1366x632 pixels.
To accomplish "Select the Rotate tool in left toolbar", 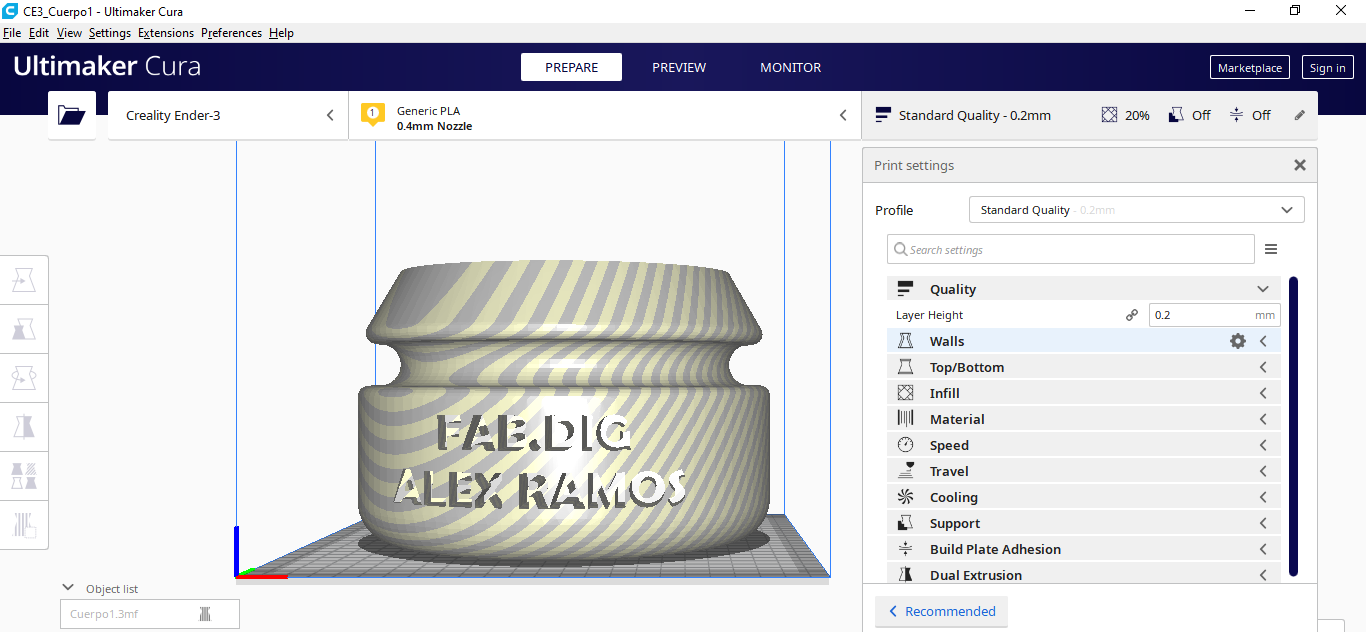I will [24, 378].
